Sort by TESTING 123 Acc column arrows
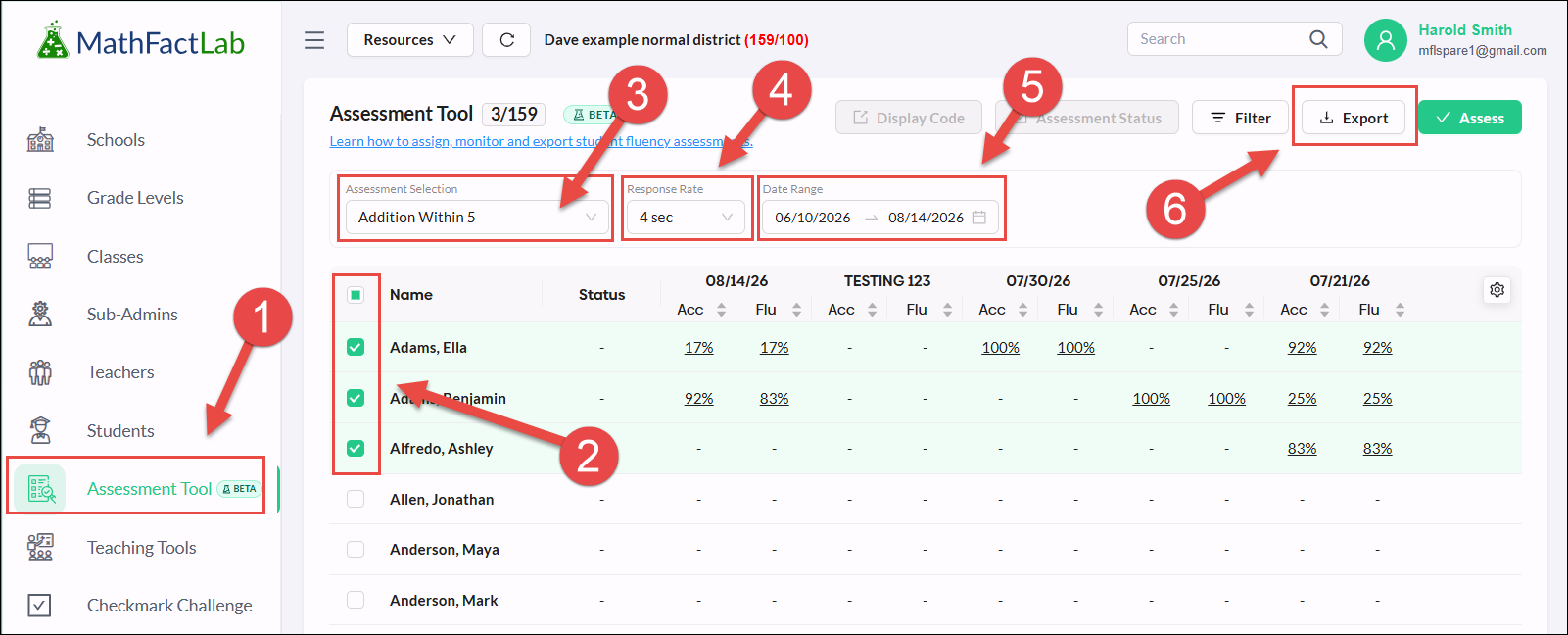 point(873,310)
